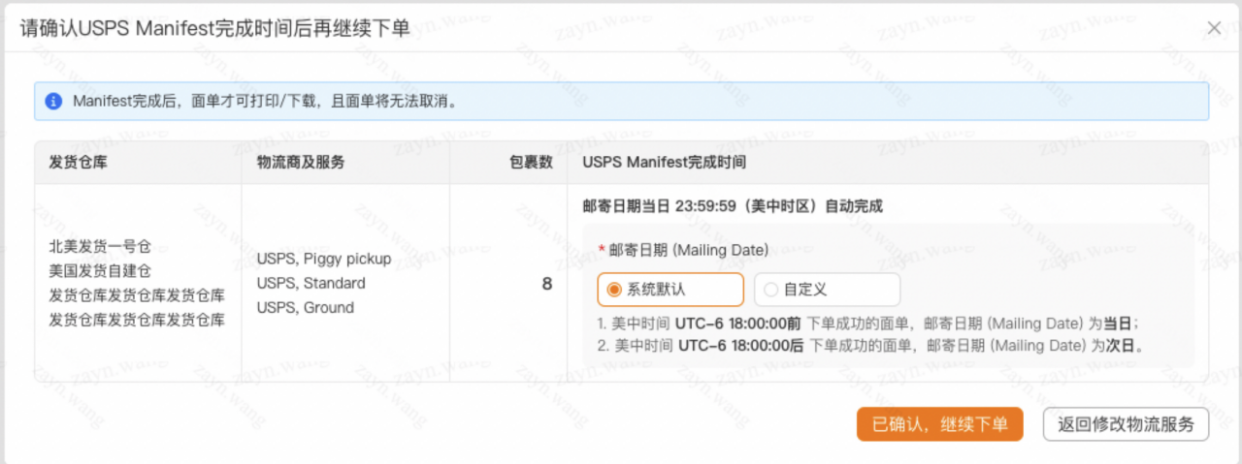The image size is (1242, 464).
Task: Click 返回修改物流服务 button
Action: coord(1126,424)
